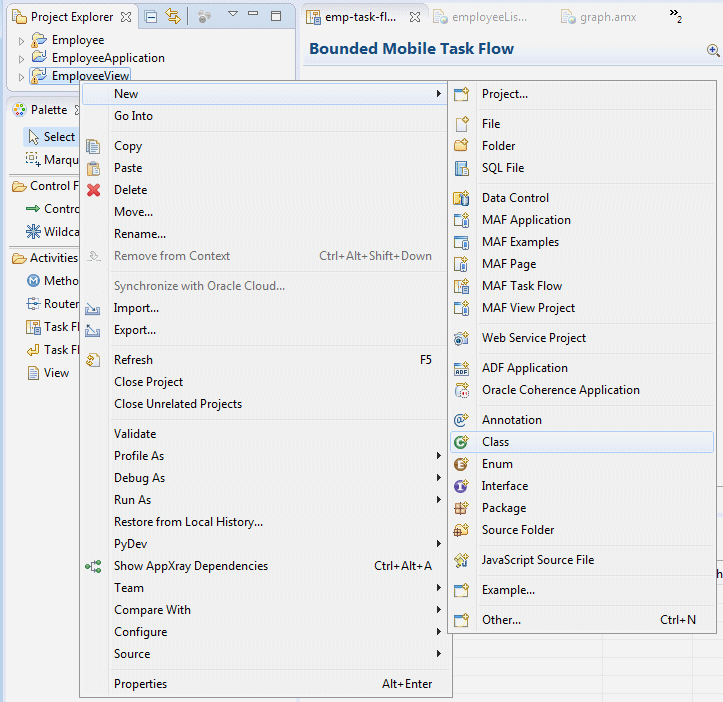Click the Enum icon

coord(462,464)
